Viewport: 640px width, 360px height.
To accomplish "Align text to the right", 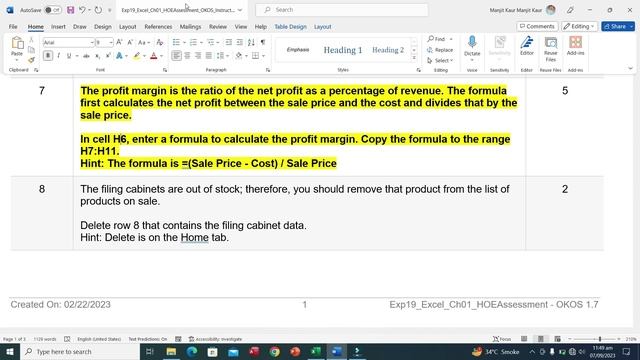I will click(198, 56).
